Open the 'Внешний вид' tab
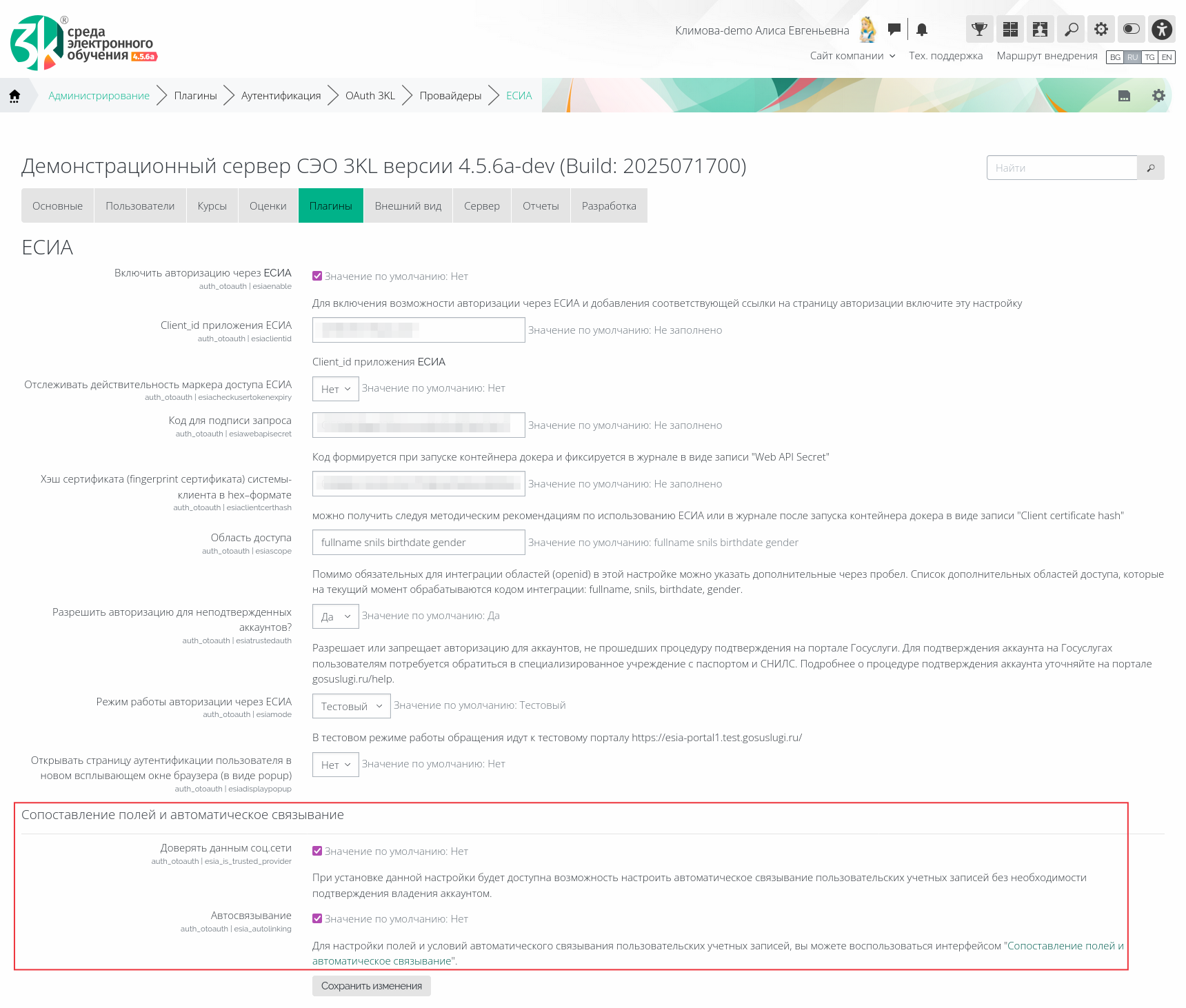 tap(408, 206)
